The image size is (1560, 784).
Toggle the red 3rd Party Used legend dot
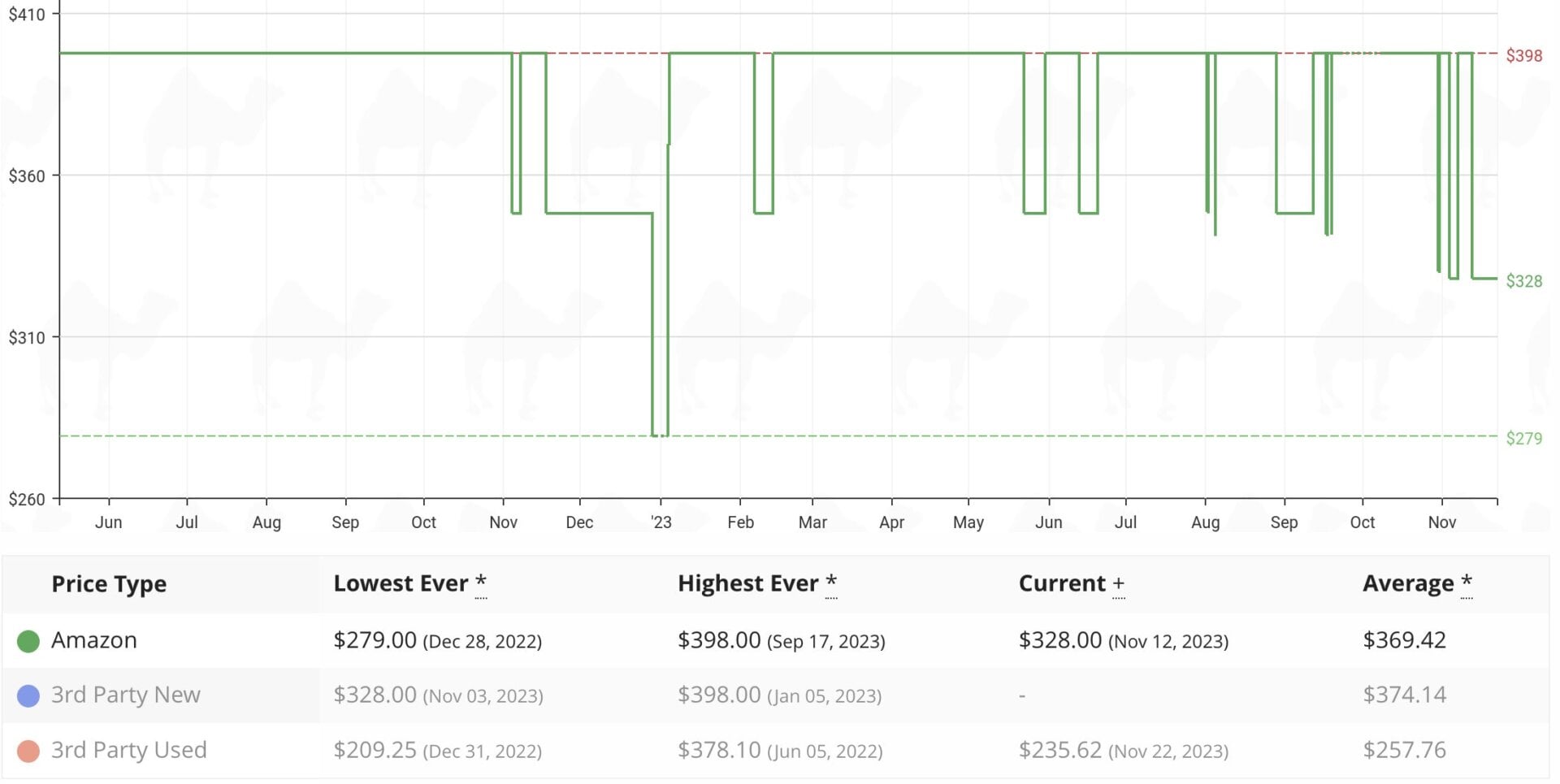[27, 751]
